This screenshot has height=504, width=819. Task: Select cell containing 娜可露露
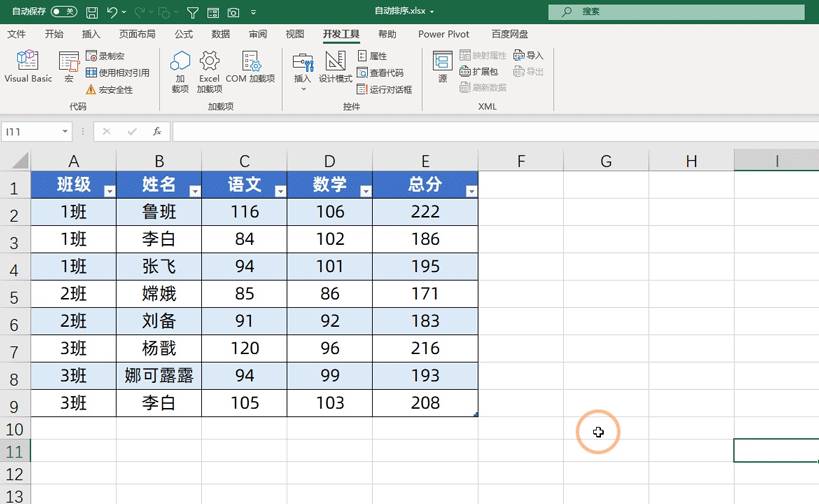[159, 376]
